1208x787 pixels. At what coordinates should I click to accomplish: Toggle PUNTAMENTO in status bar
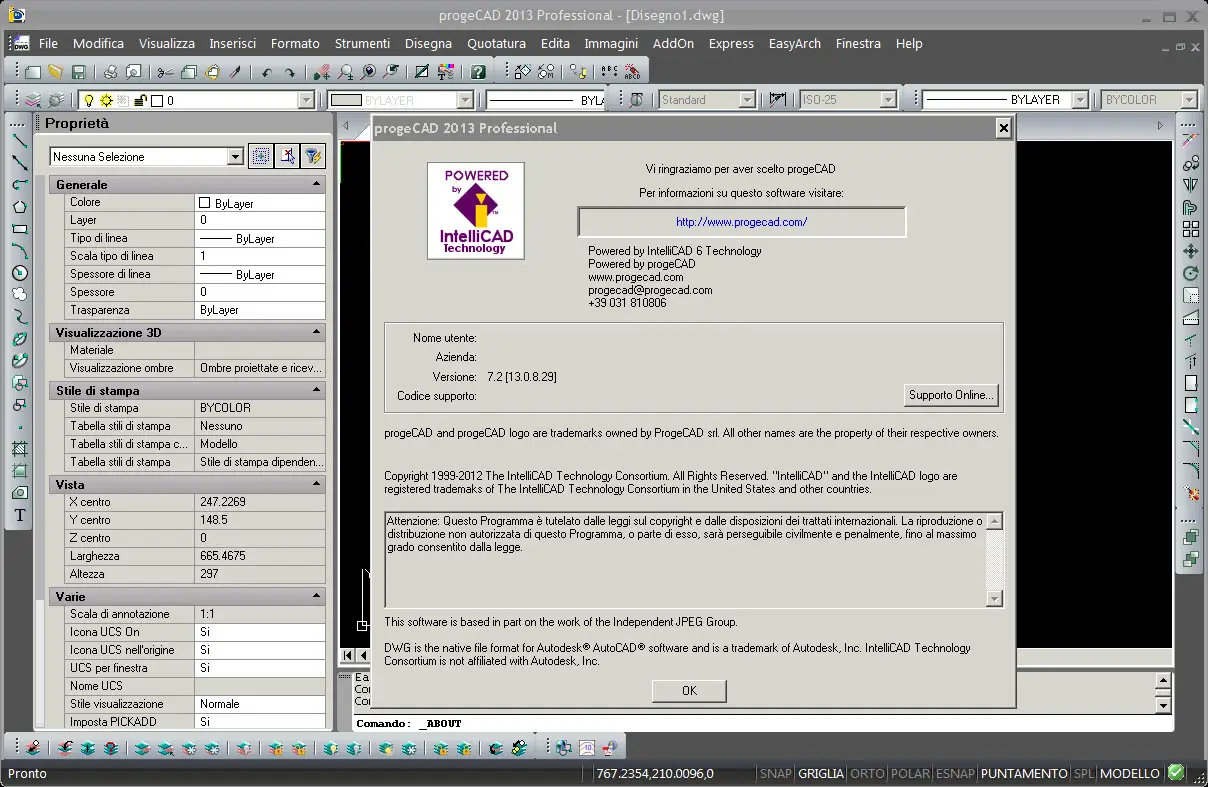tap(1024, 773)
